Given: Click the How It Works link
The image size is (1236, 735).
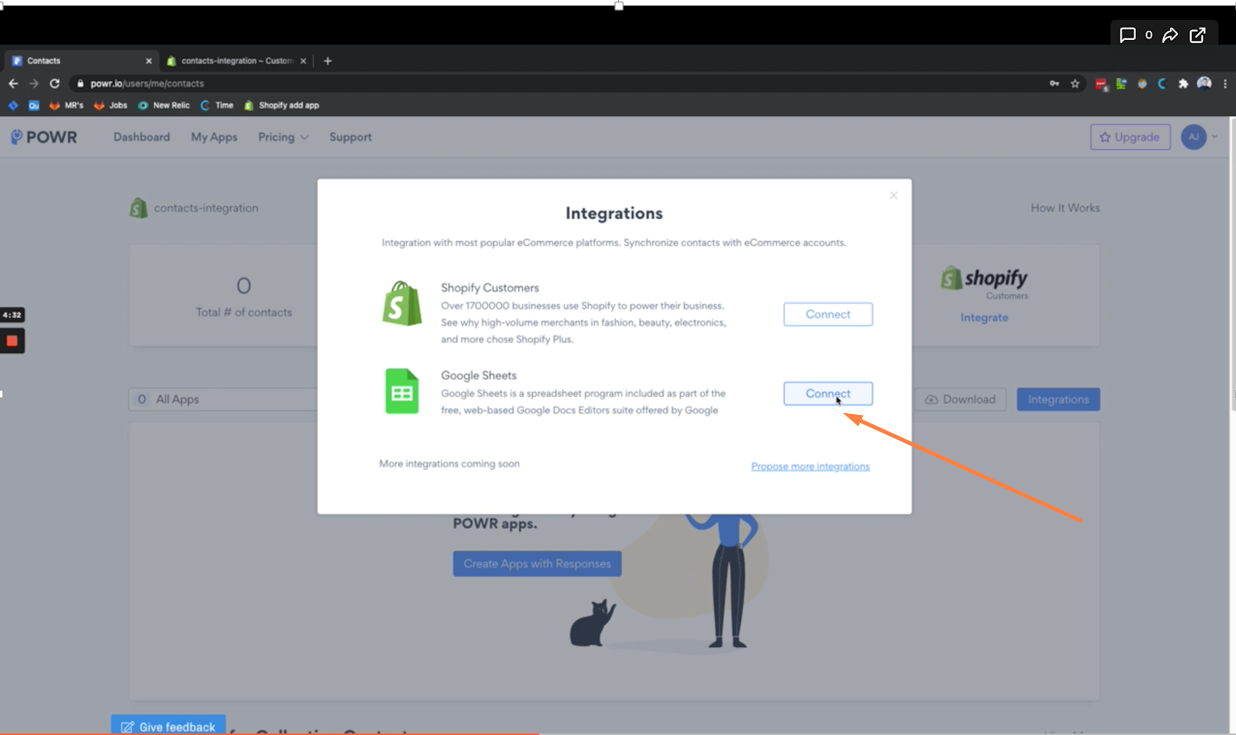Looking at the screenshot, I should coord(1065,208).
